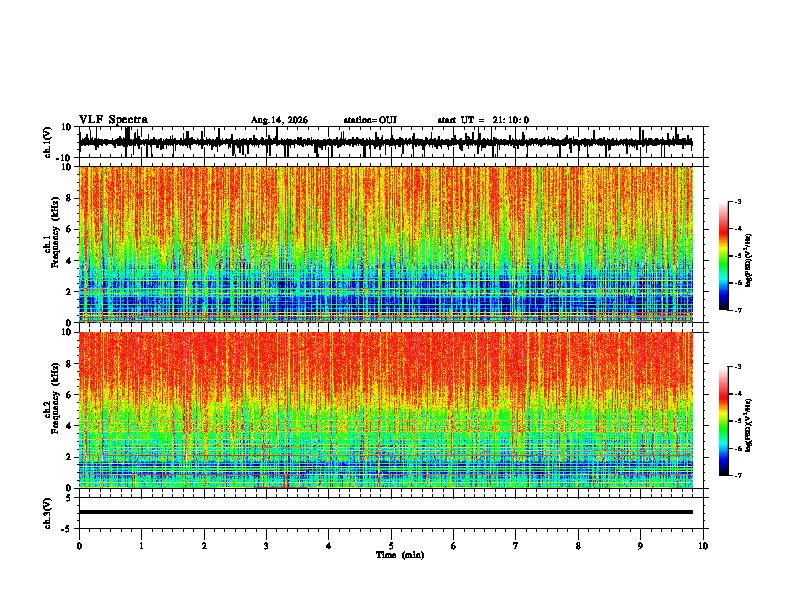Click the "station=OUI" header label
Image resolution: width=792 pixels, height=612 pixels.
tap(370, 120)
